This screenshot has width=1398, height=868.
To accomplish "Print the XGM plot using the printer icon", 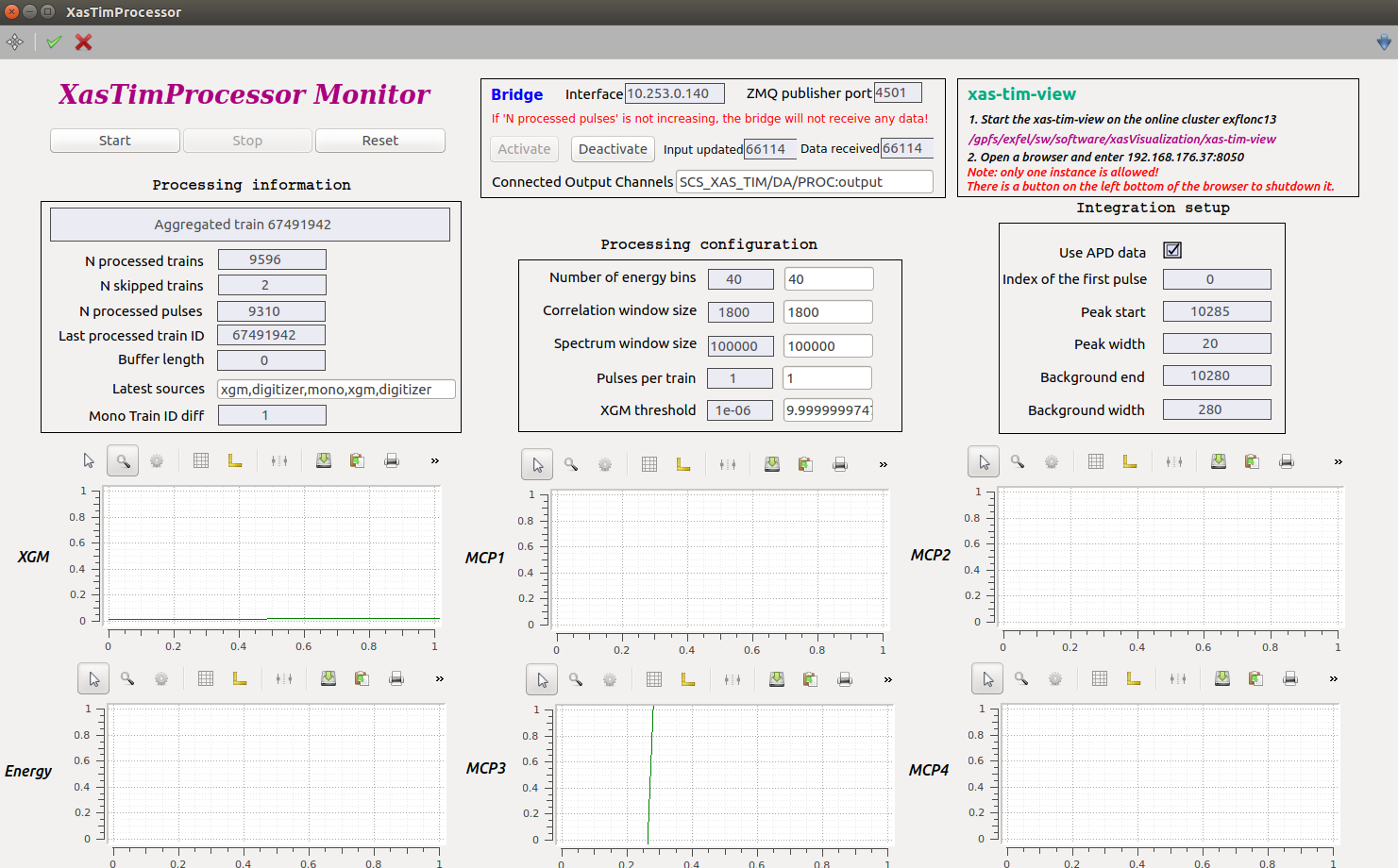I will point(392,460).
